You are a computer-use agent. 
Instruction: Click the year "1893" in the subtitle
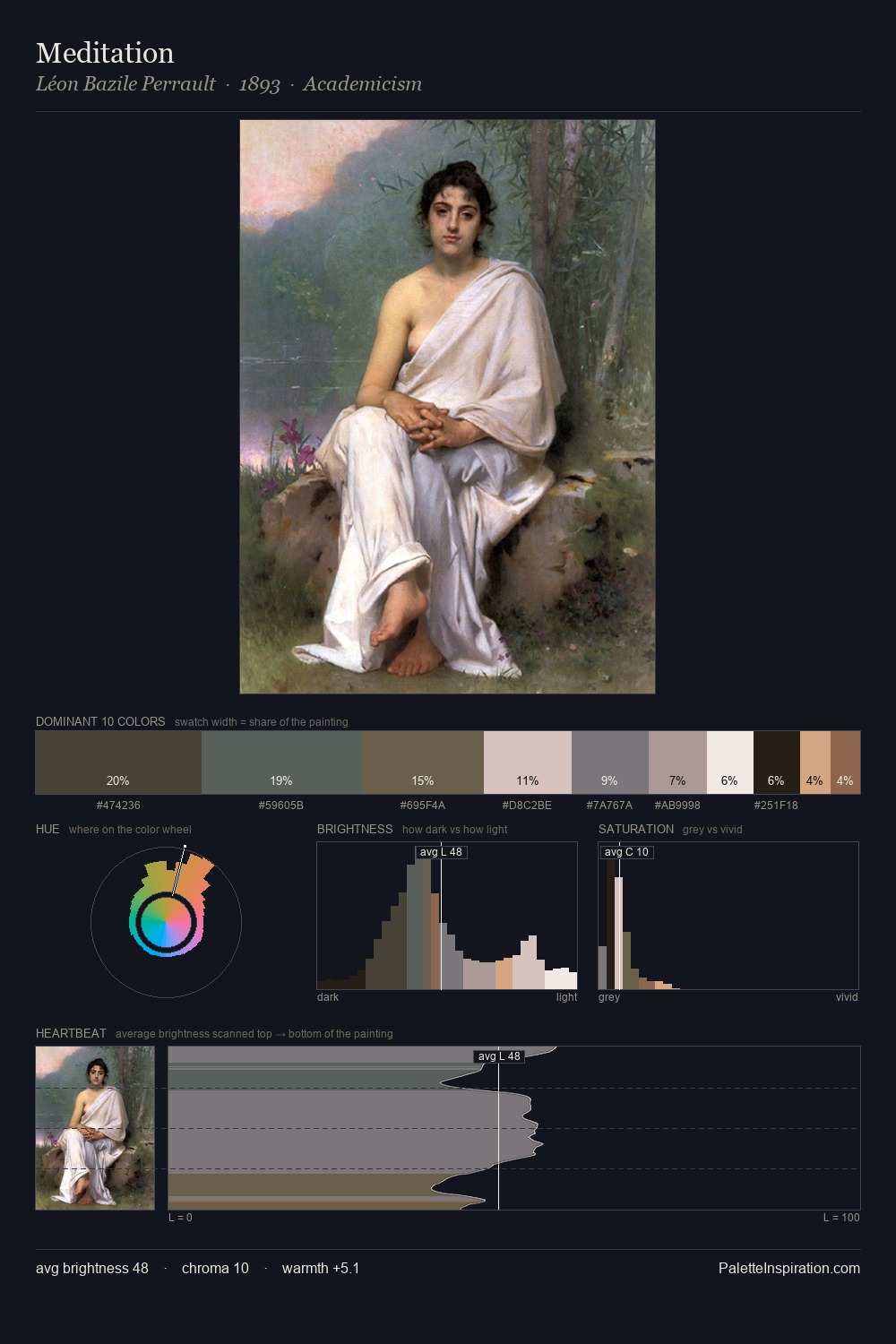click(260, 84)
